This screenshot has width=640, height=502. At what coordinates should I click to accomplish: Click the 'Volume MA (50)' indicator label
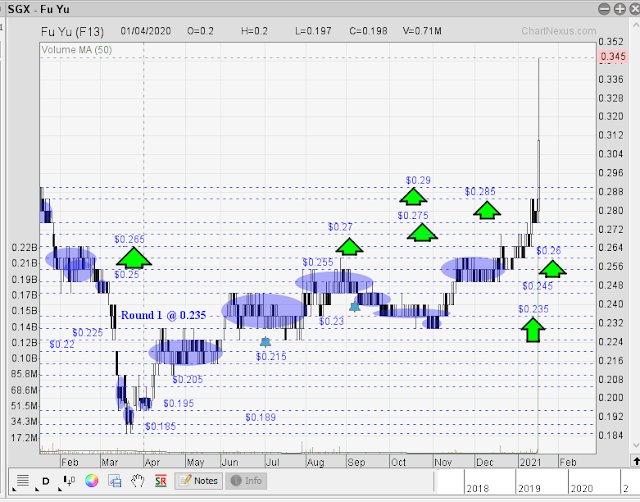[x=77, y=50]
